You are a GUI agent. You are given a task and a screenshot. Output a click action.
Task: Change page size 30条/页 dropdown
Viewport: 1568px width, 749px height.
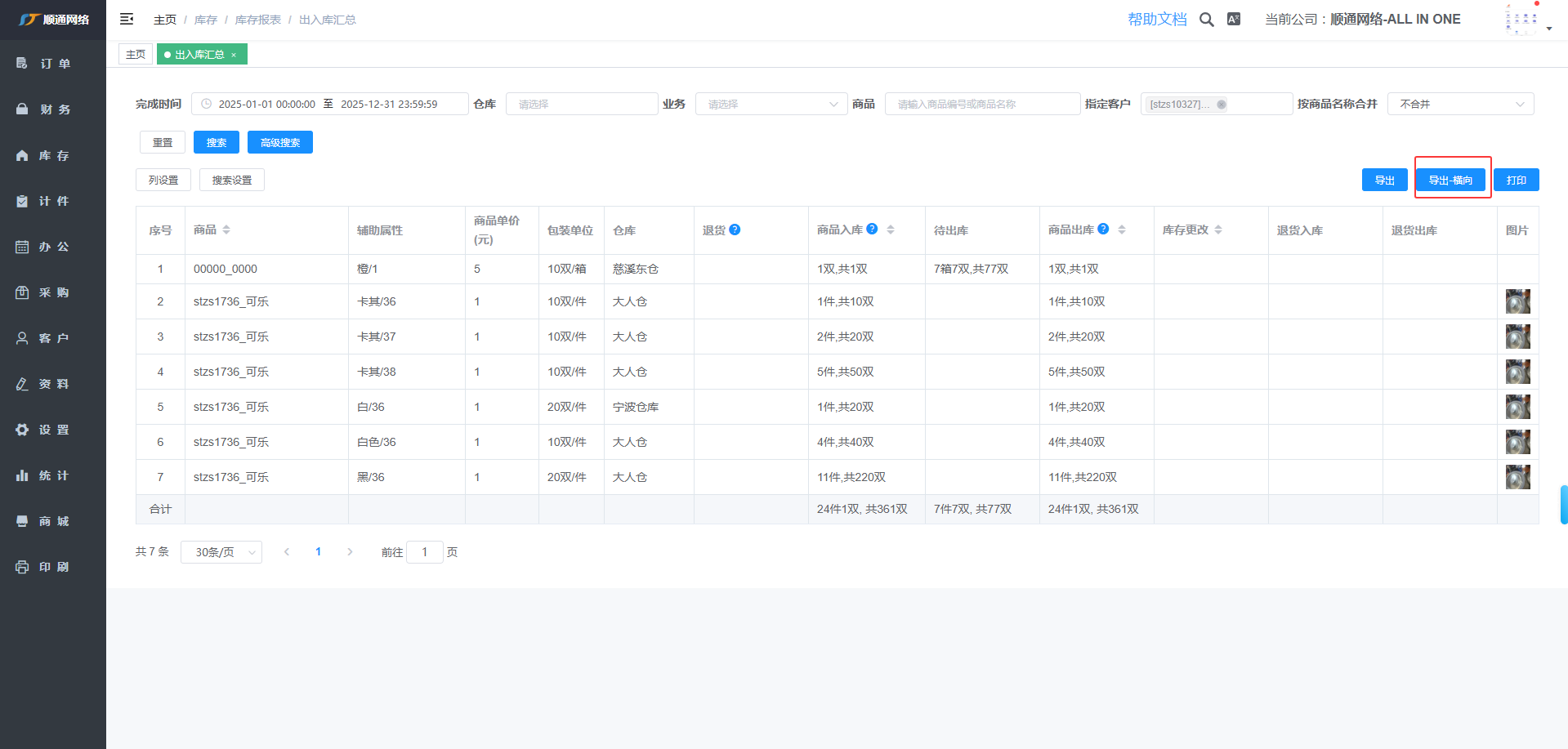pos(221,552)
